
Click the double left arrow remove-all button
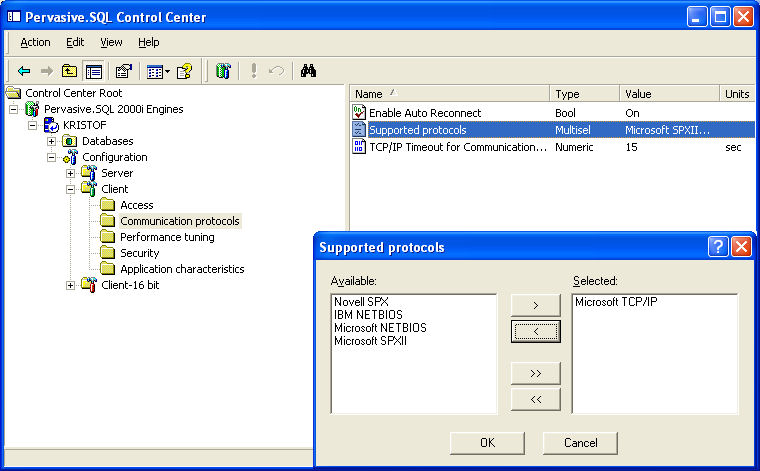pyautogui.click(x=536, y=399)
